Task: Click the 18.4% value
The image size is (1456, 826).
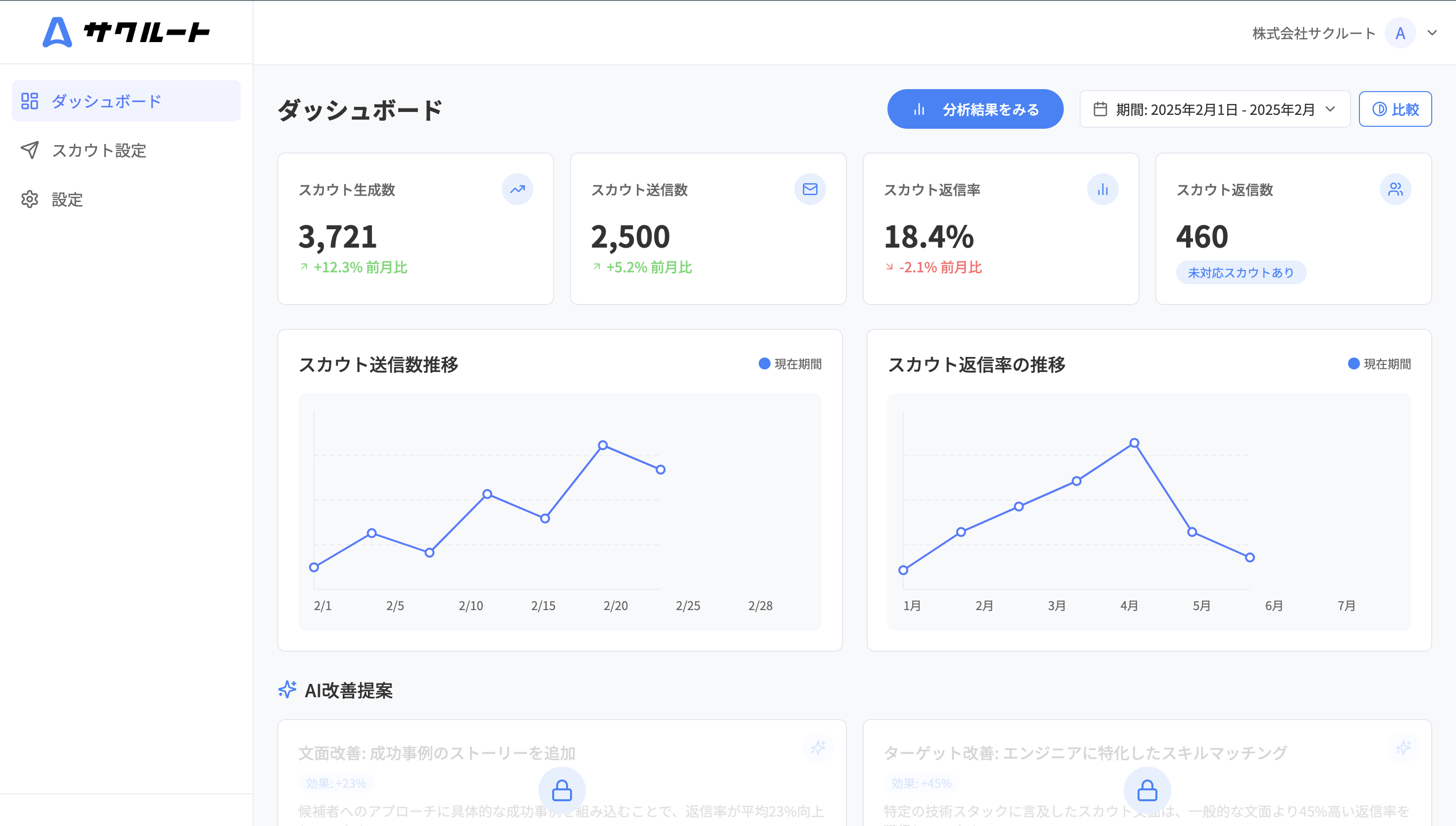Action: pos(929,236)
